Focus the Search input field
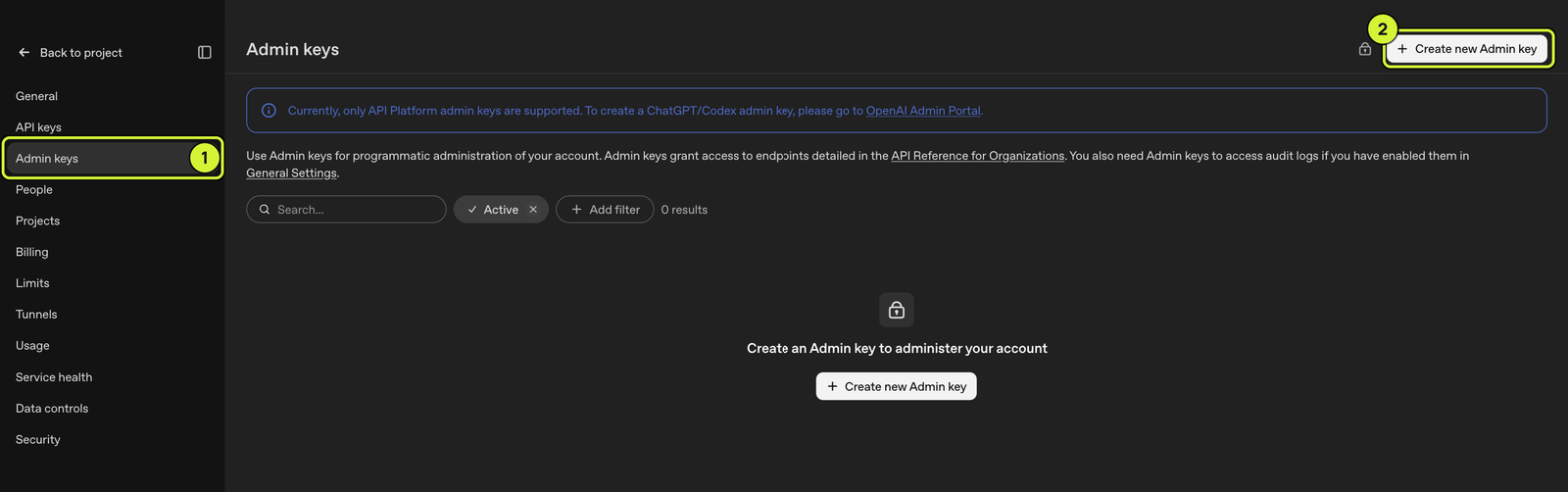Screen dimensions: 1568x492 [x=346, y=210]
